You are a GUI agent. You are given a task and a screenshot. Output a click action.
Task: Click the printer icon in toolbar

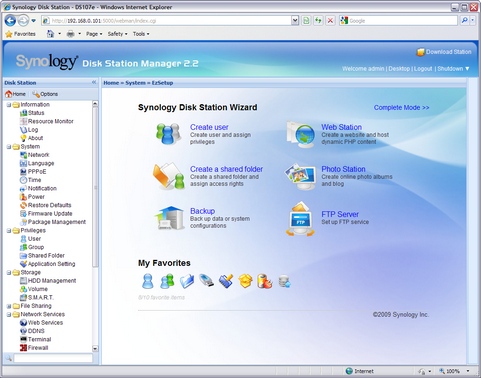[x=70, y=34]
